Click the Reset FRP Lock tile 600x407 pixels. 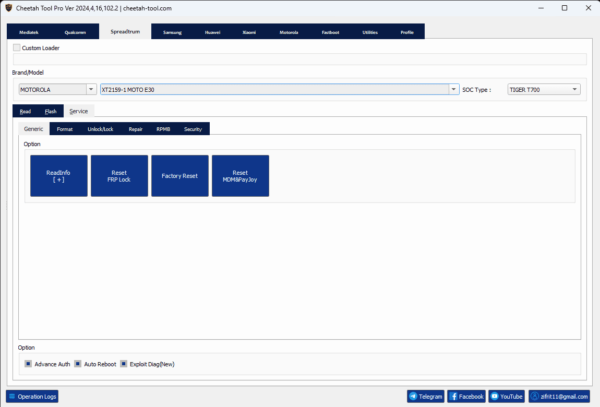coord(119,175)
